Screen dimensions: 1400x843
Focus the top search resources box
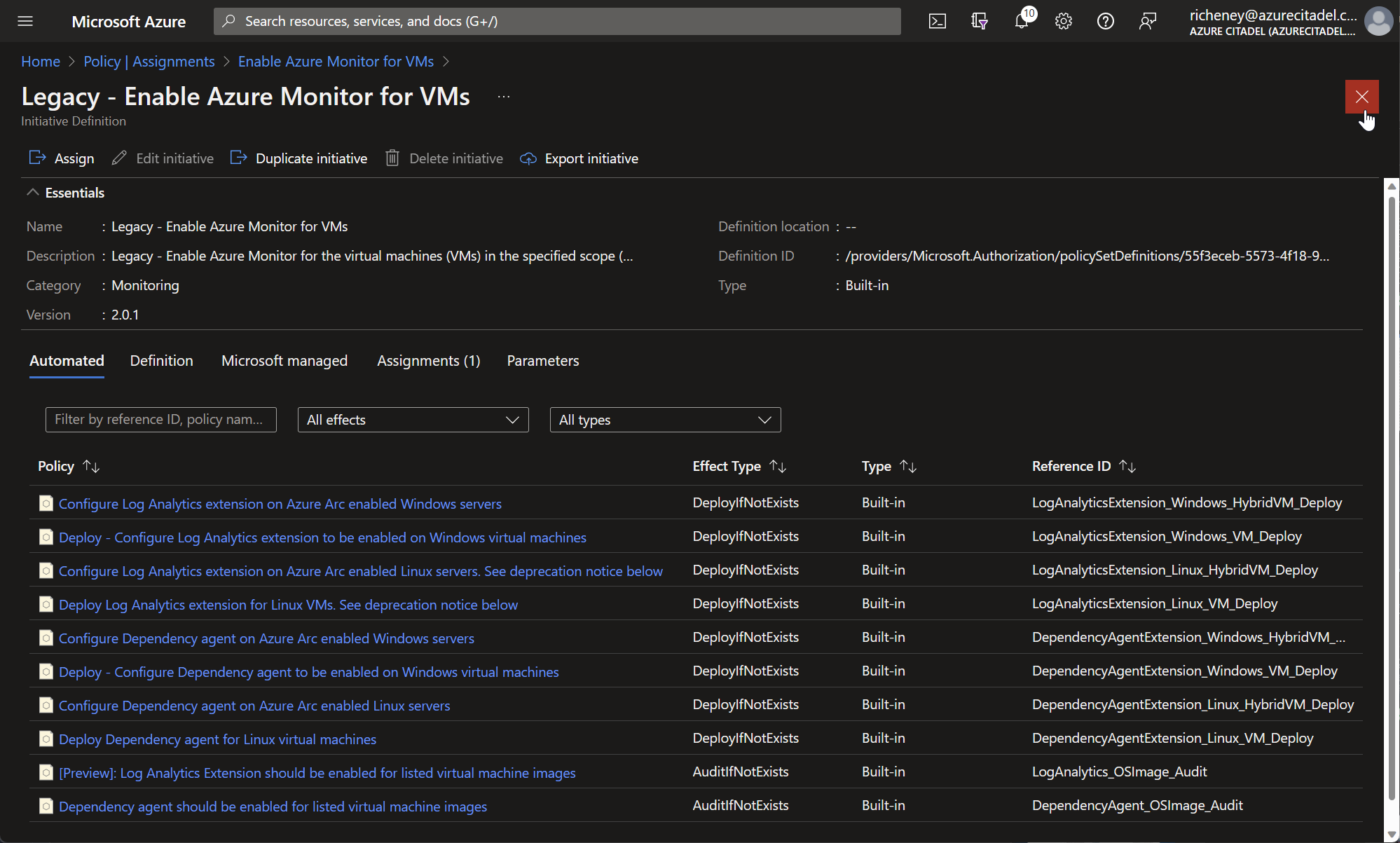point(557,21)
